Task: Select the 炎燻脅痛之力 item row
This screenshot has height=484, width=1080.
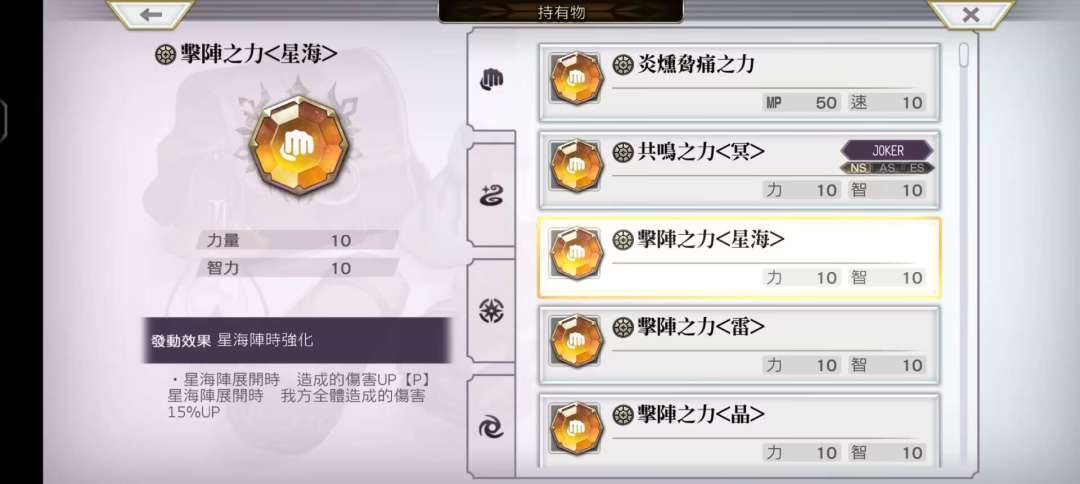Action: pyautogui.click(x=738, y=83)
